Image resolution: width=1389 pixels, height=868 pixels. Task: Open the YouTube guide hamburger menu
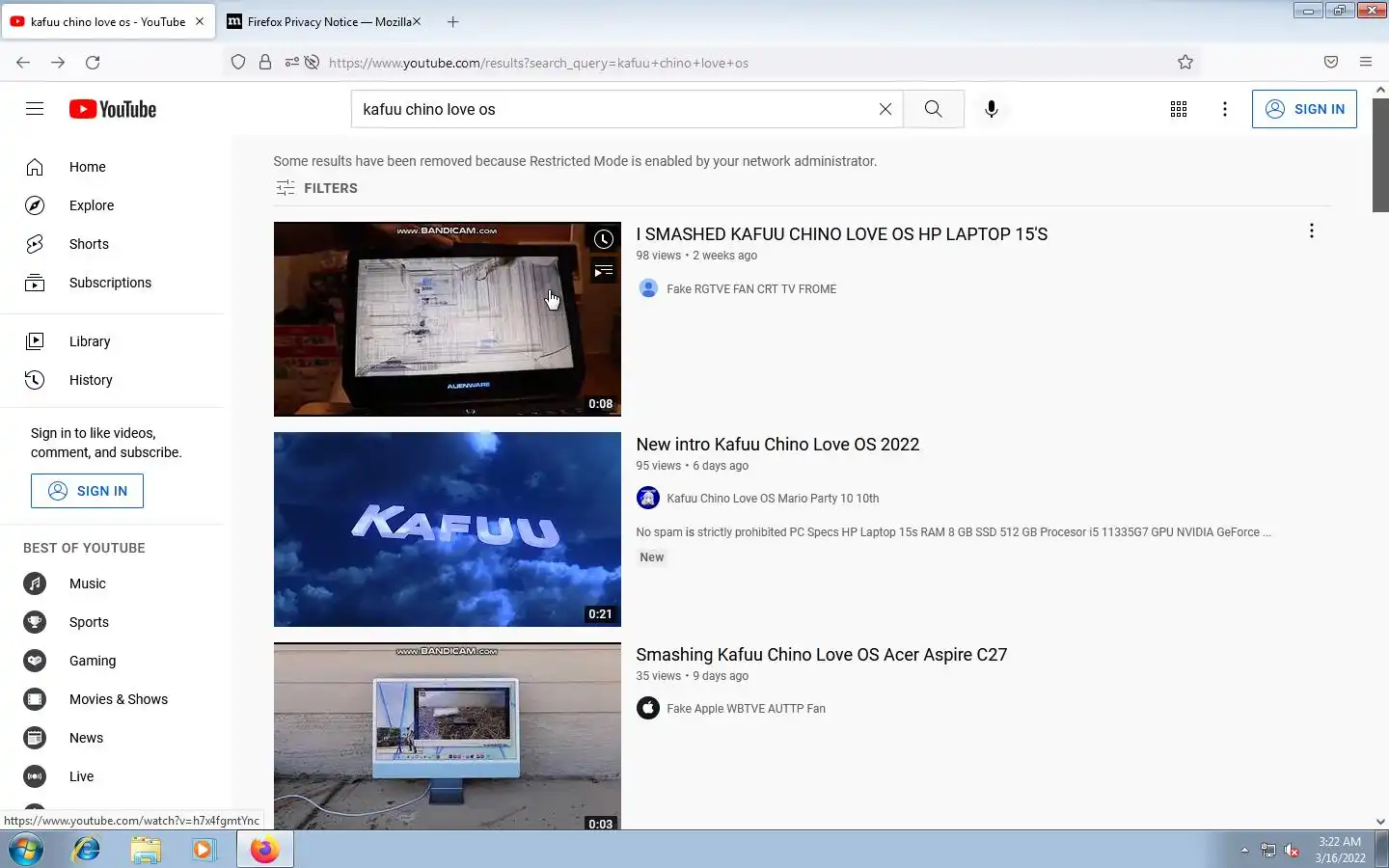(x=35, y=109)
